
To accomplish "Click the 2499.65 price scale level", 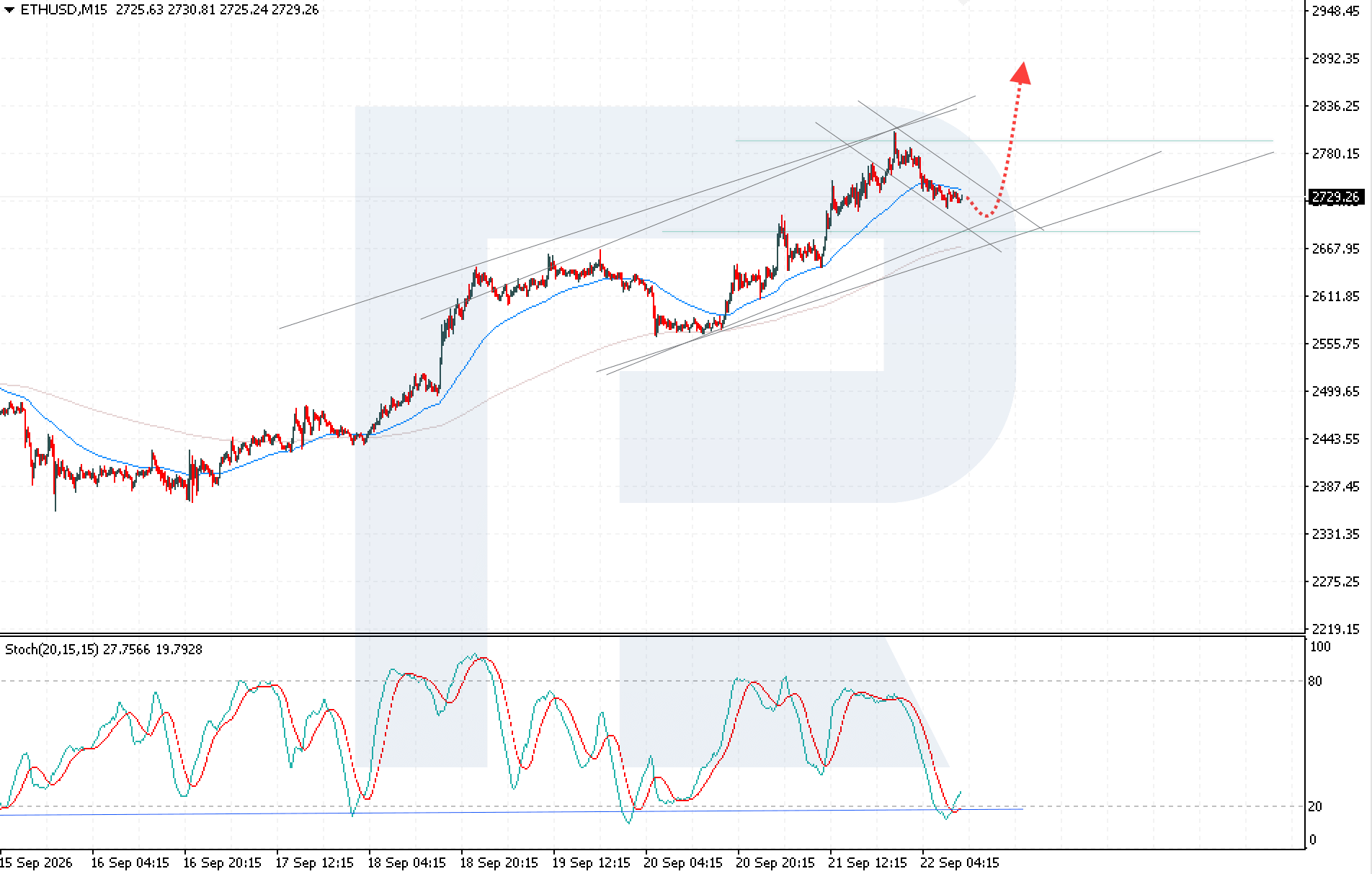I will coord(1335,391).
